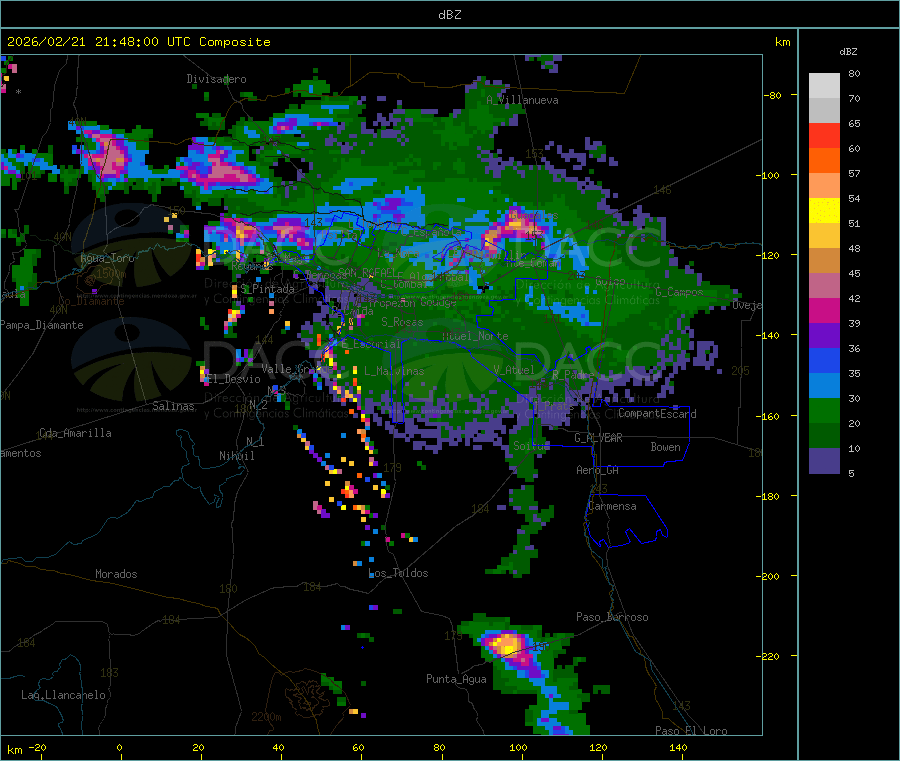The image size is (900, 761).
Task: Click the legend's 5 value label
Action: 851,473
